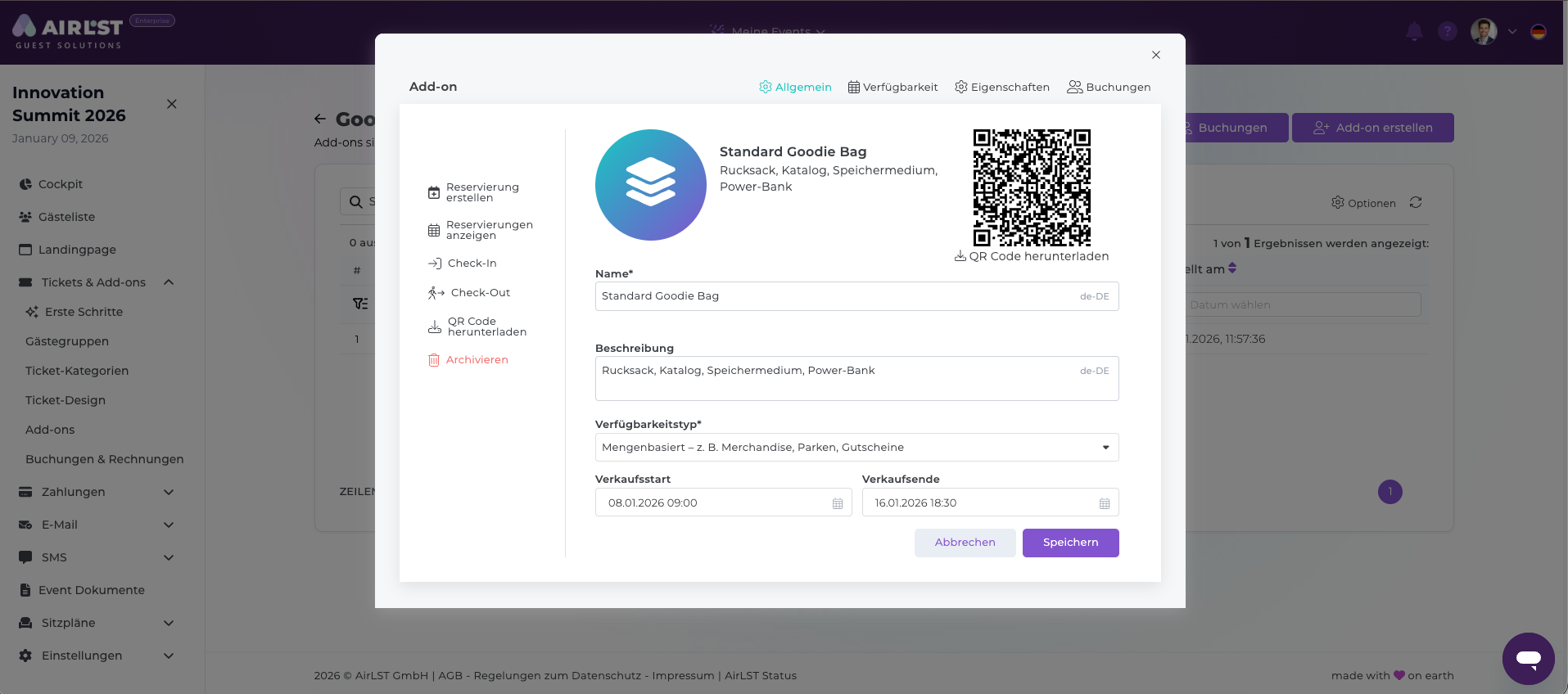Image resolution: width=1568 pixels, height=694 pixels.
Task: Click the back arrow beside page title
Action: [x=320, y=119]
